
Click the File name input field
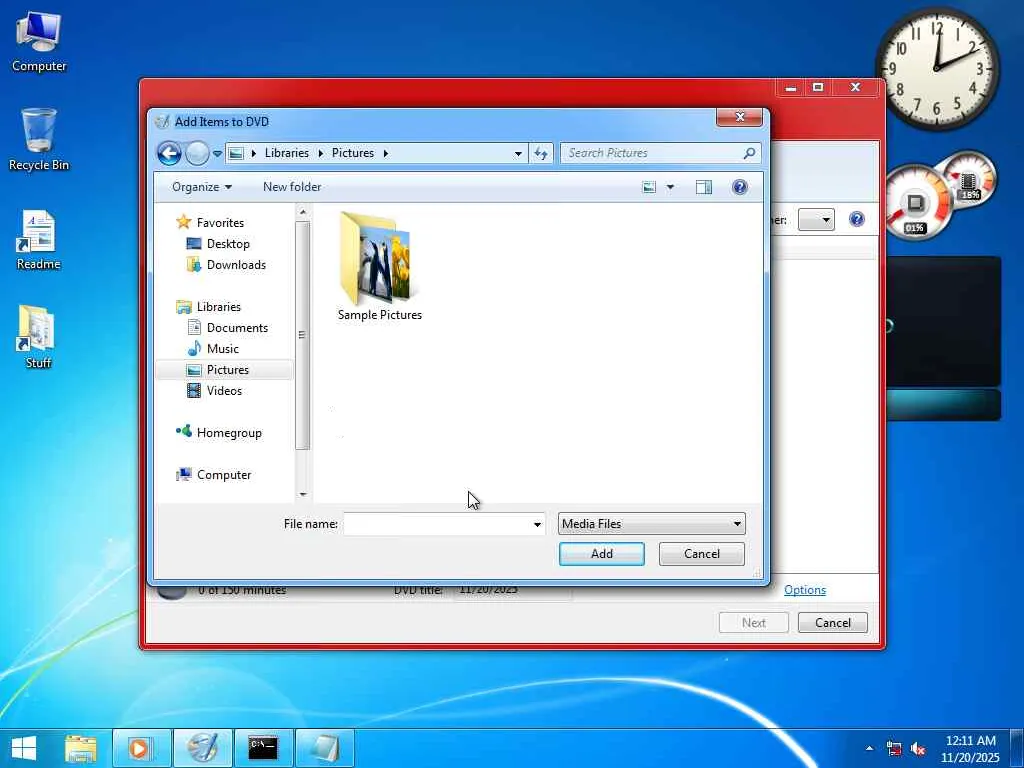tap(436, 524)
